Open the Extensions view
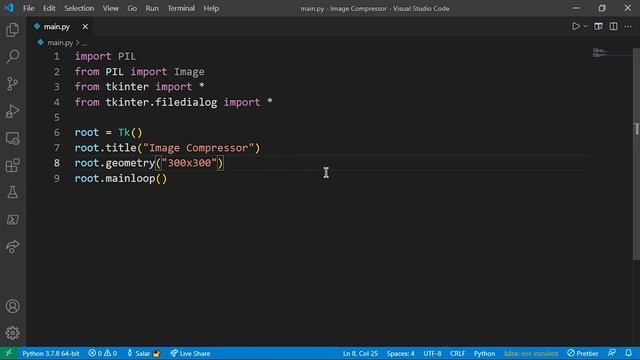This screenshot has height=360, width=640. (x=12, y=165)
